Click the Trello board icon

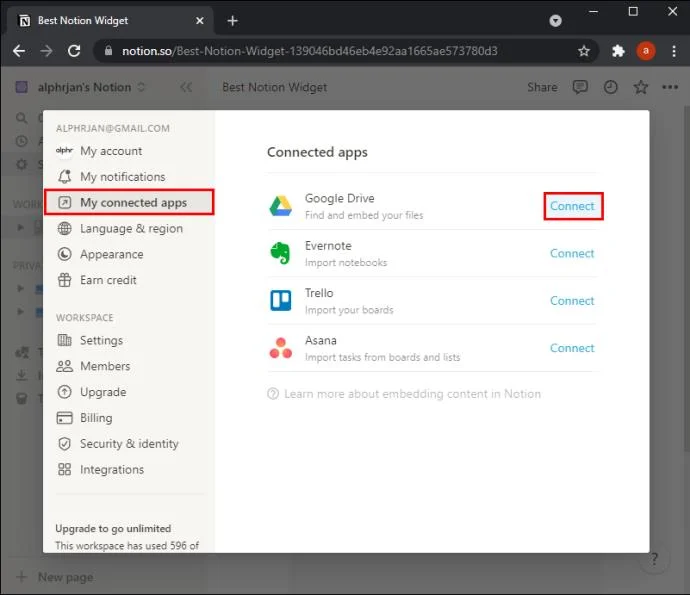coord(281,301)
